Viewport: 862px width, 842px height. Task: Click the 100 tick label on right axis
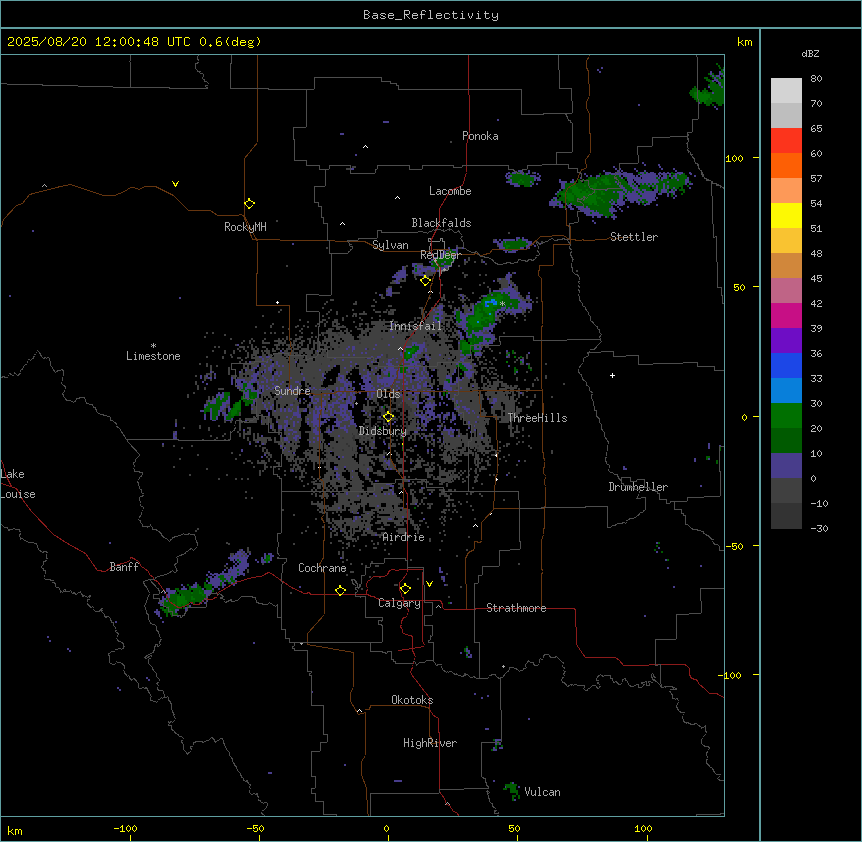tap(734, 158)
